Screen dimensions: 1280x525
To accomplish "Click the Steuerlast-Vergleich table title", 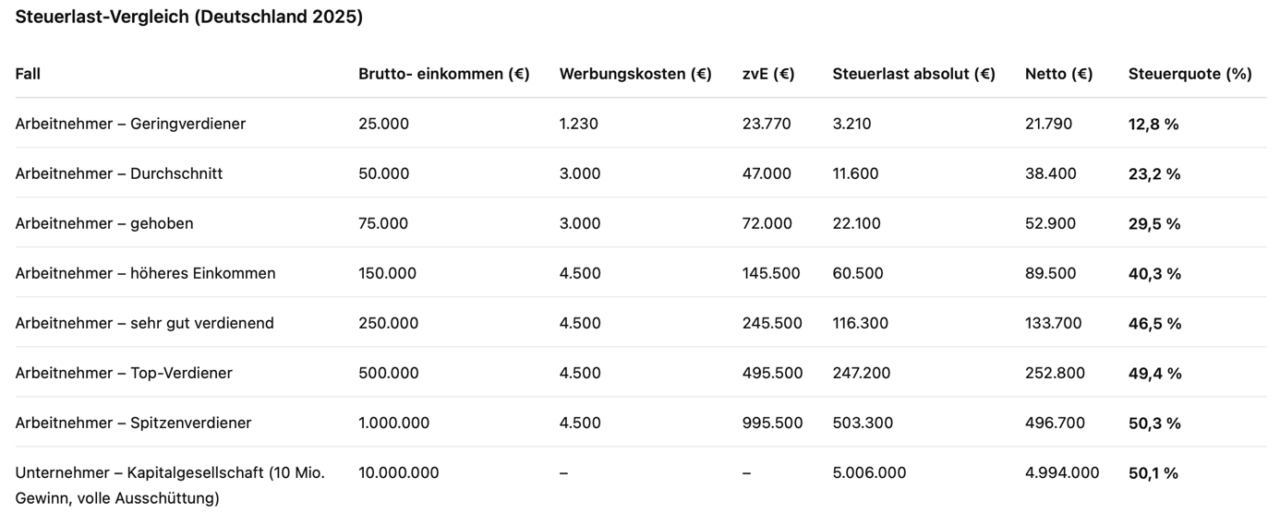I will click(189, 18).
